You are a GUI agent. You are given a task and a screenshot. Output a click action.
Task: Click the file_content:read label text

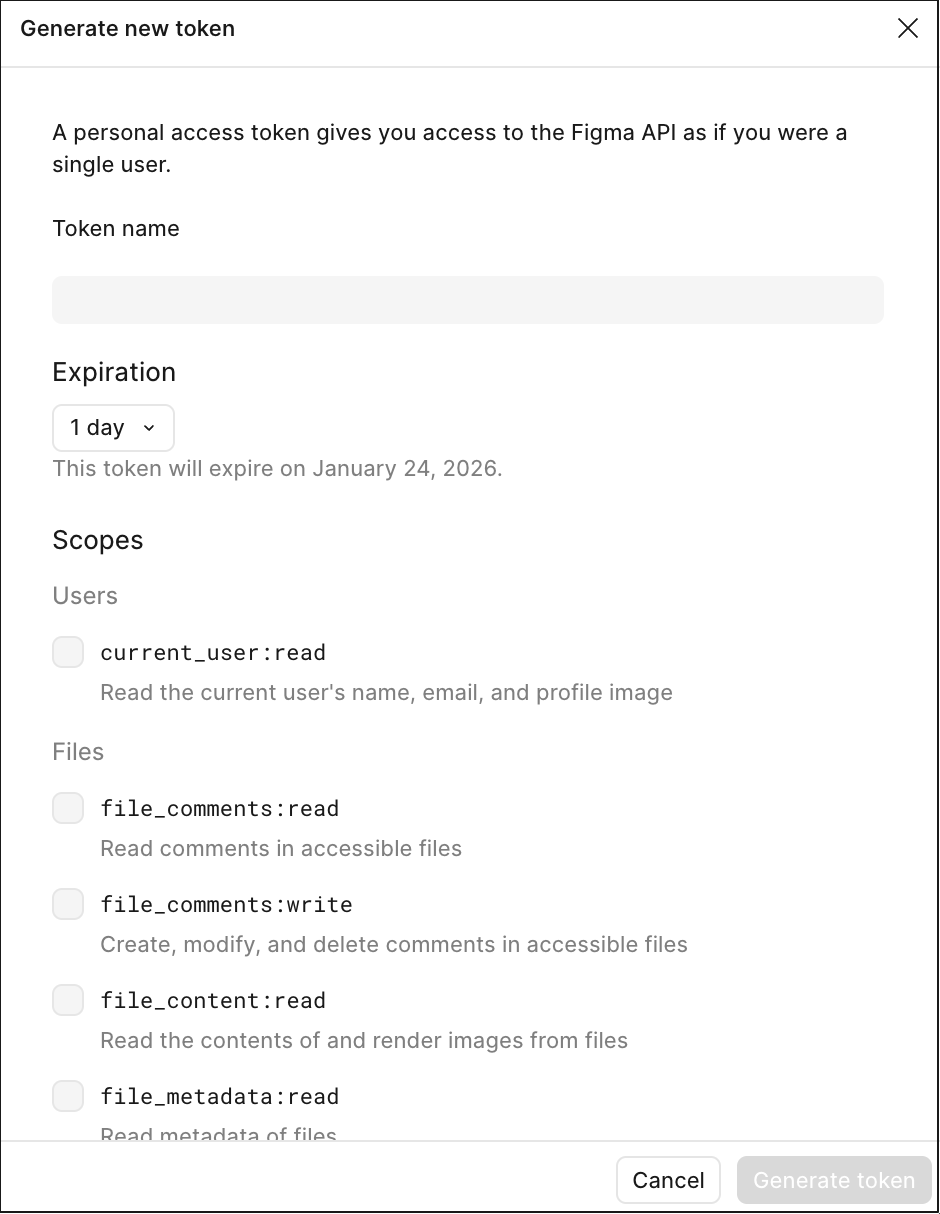(x=213, y=1001)
